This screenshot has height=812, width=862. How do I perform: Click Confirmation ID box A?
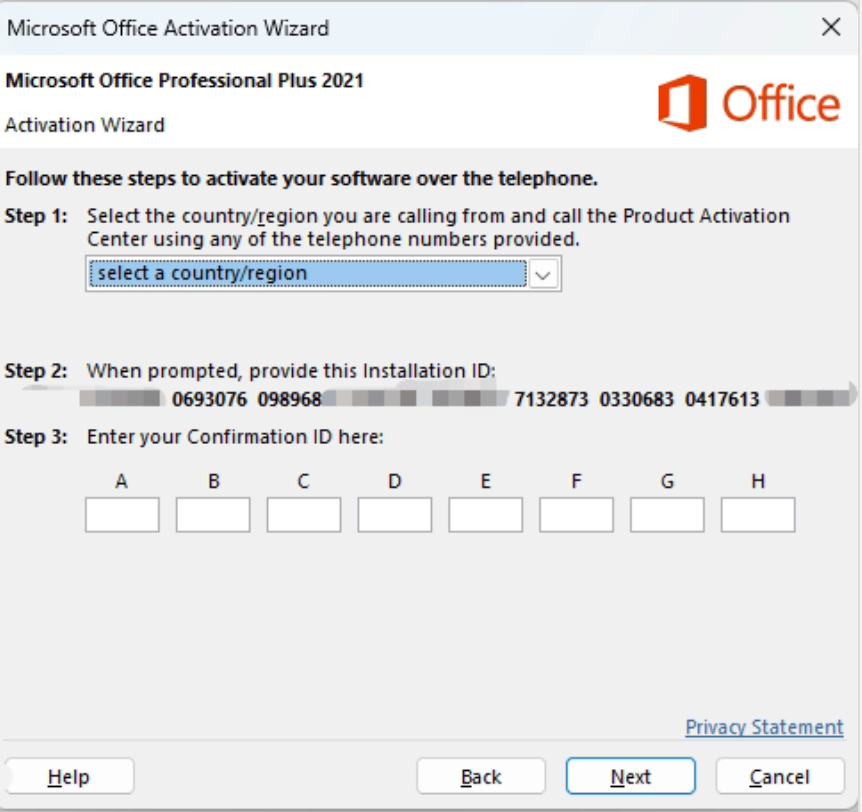pyautogui.click(x=122, y=515)
